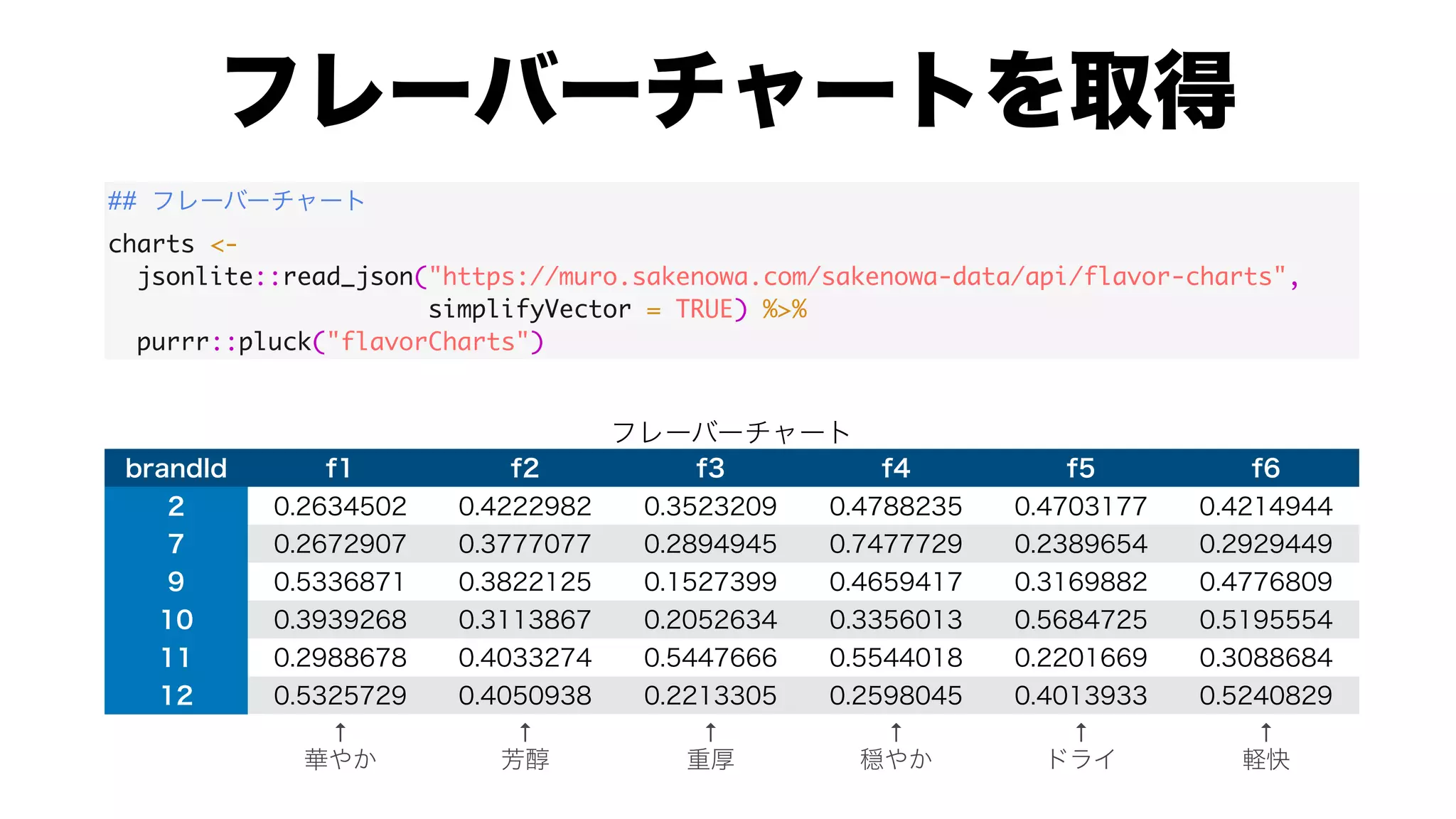Select the f6 column header

1265,469
